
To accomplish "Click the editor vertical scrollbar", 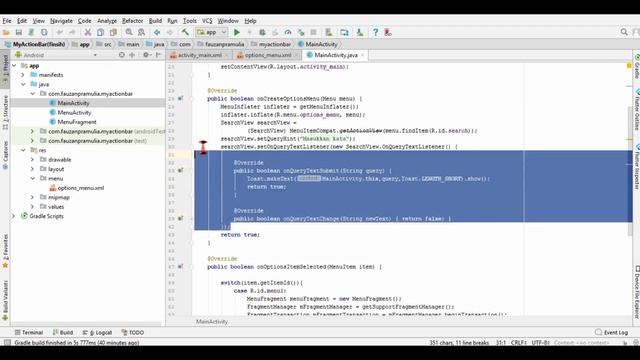I will 630,171.
